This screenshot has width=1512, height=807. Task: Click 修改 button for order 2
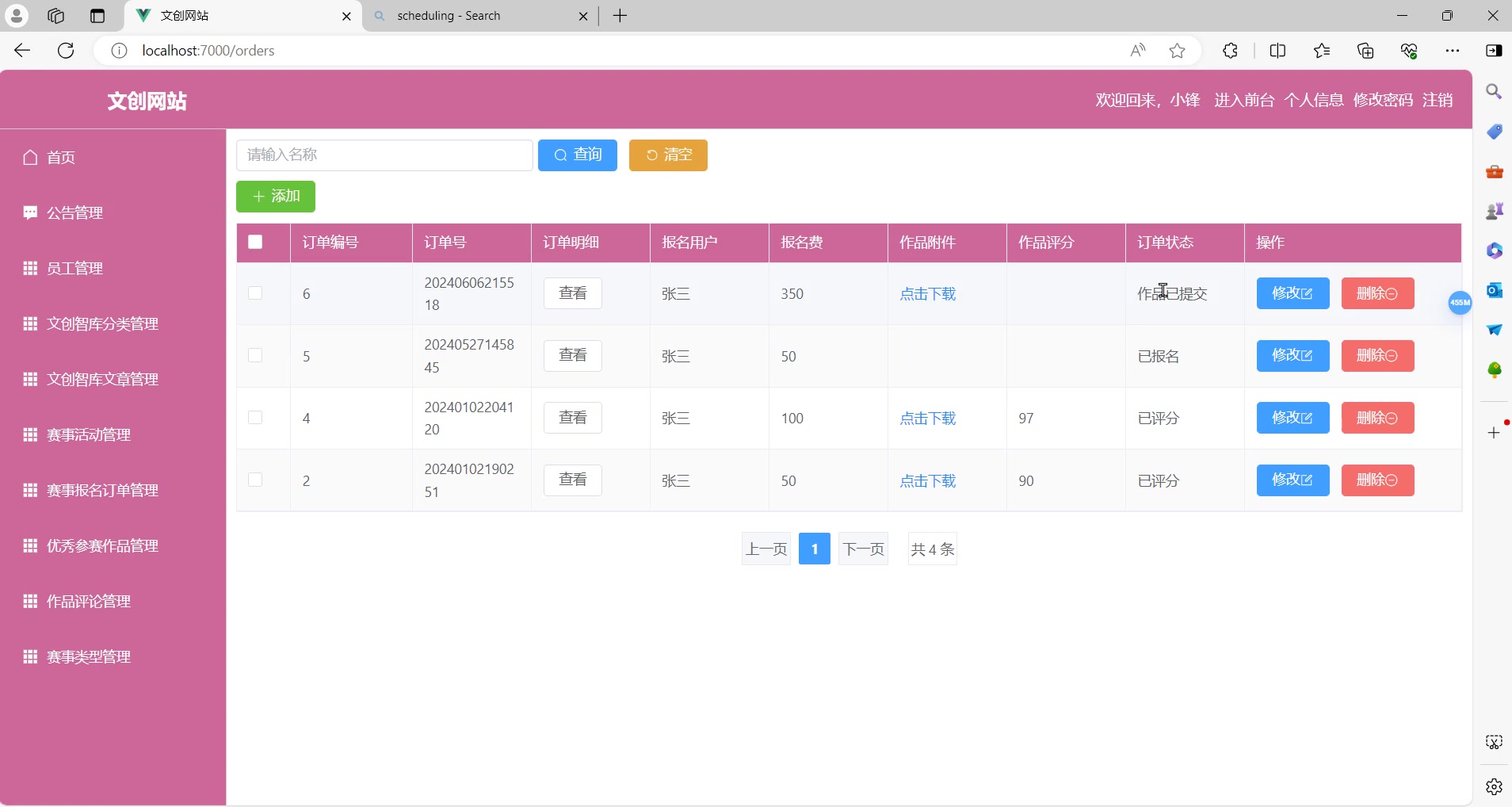pyautogui.click(x=1292, y=480)
